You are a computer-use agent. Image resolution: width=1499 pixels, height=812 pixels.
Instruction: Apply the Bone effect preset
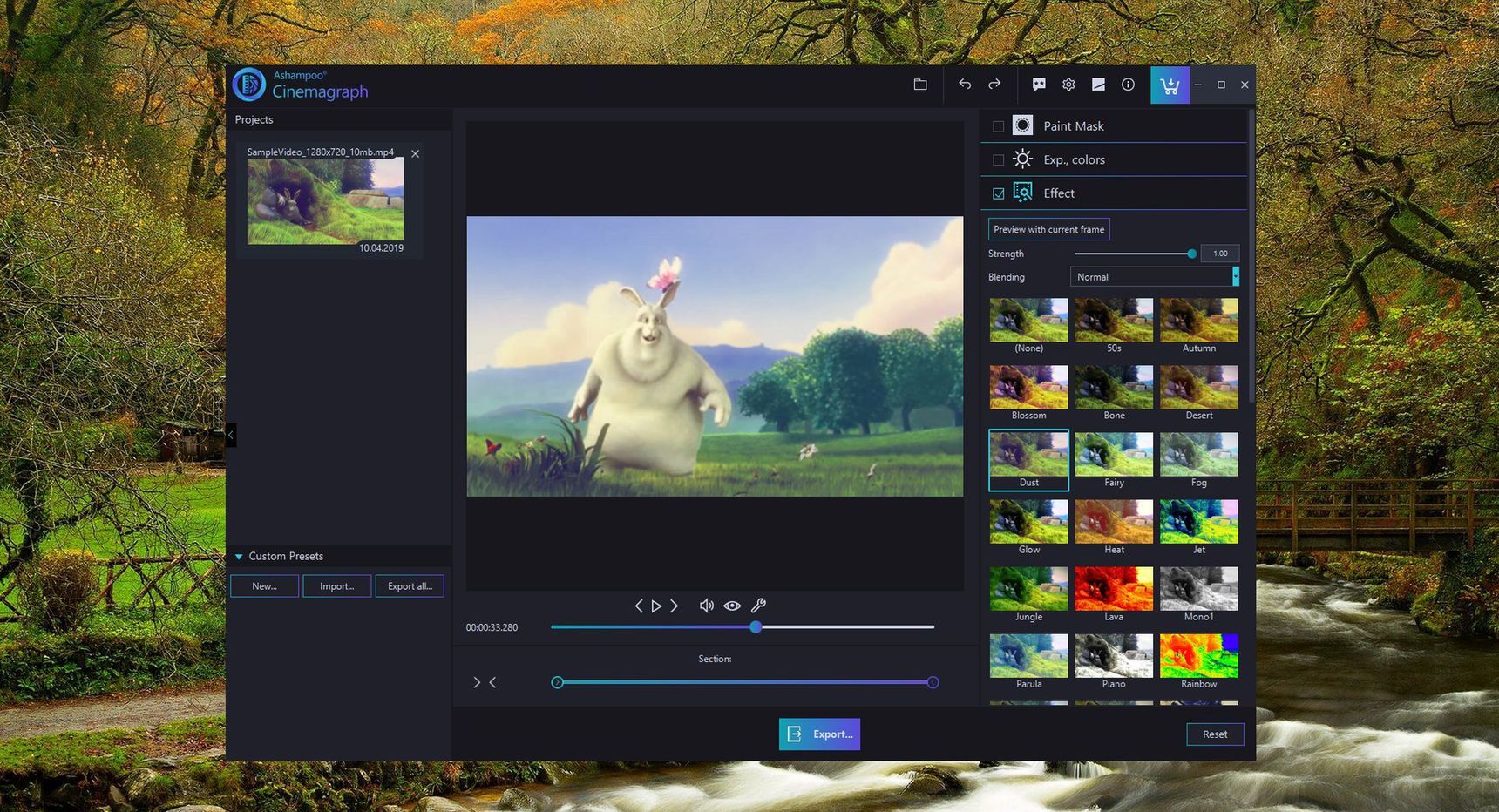click(x=1114, y=393)
